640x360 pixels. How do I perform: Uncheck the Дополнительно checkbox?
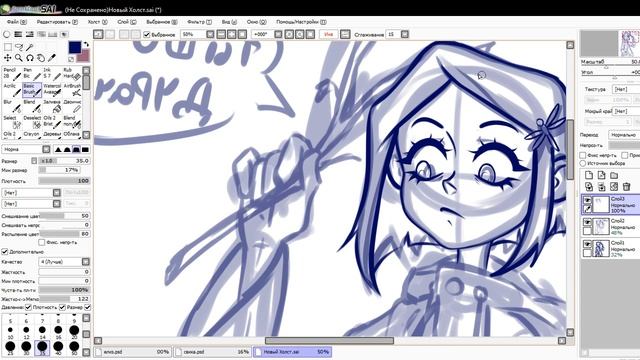(x=5, y=251)
